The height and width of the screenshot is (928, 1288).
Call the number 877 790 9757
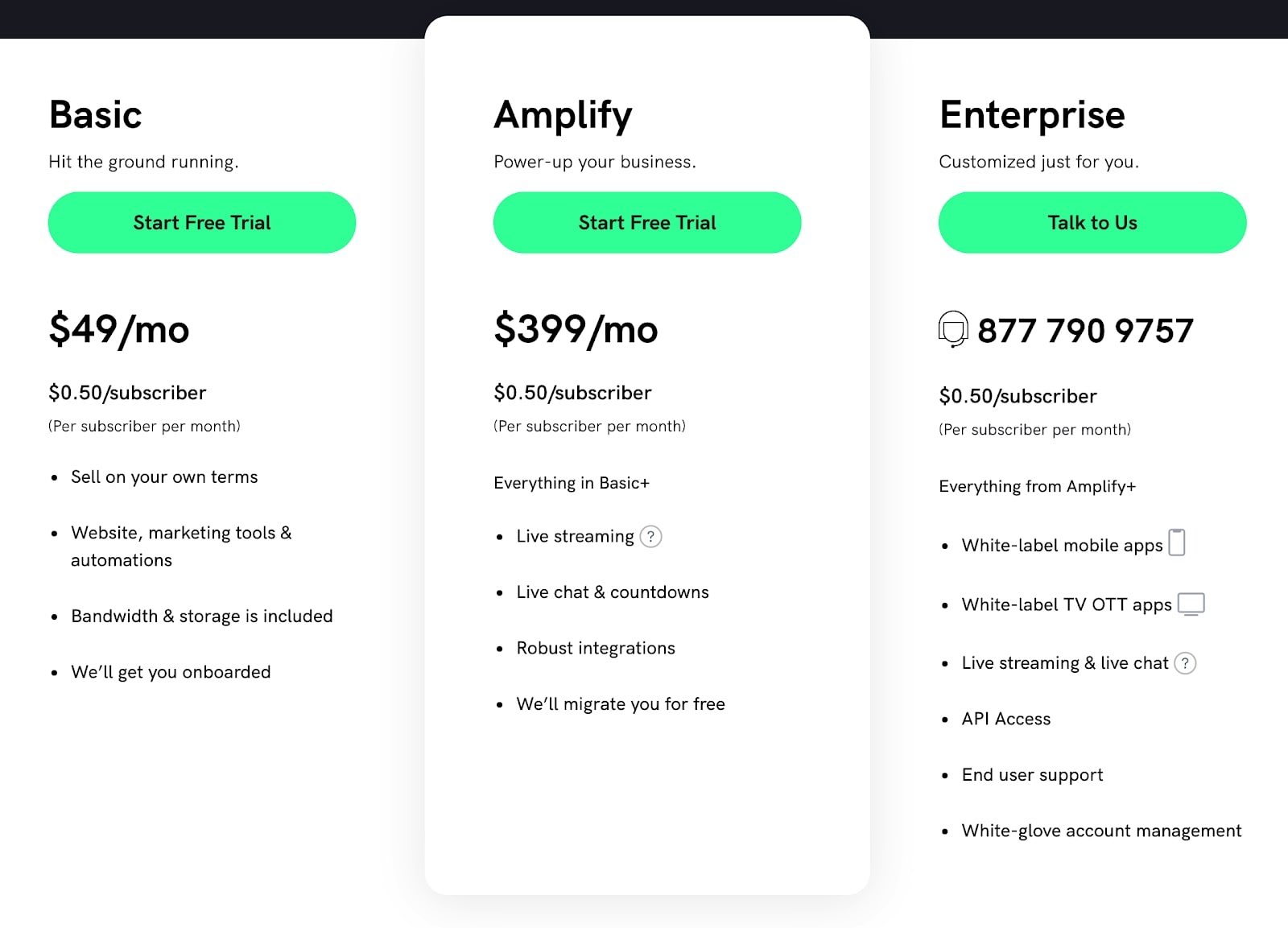pos(1084,329)
